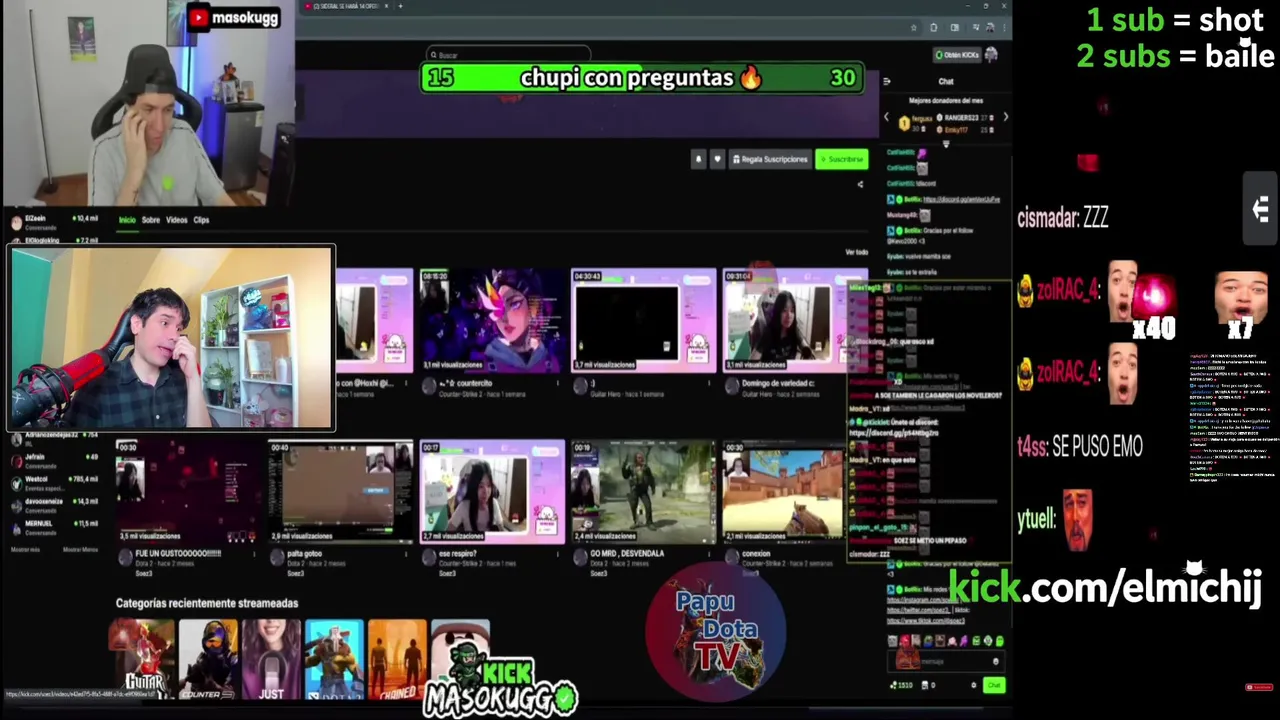Click the notification bell icon on the channel
The width and height of the screenshot is (1280, 720).
pyautogui.click(x=698, y=159)
